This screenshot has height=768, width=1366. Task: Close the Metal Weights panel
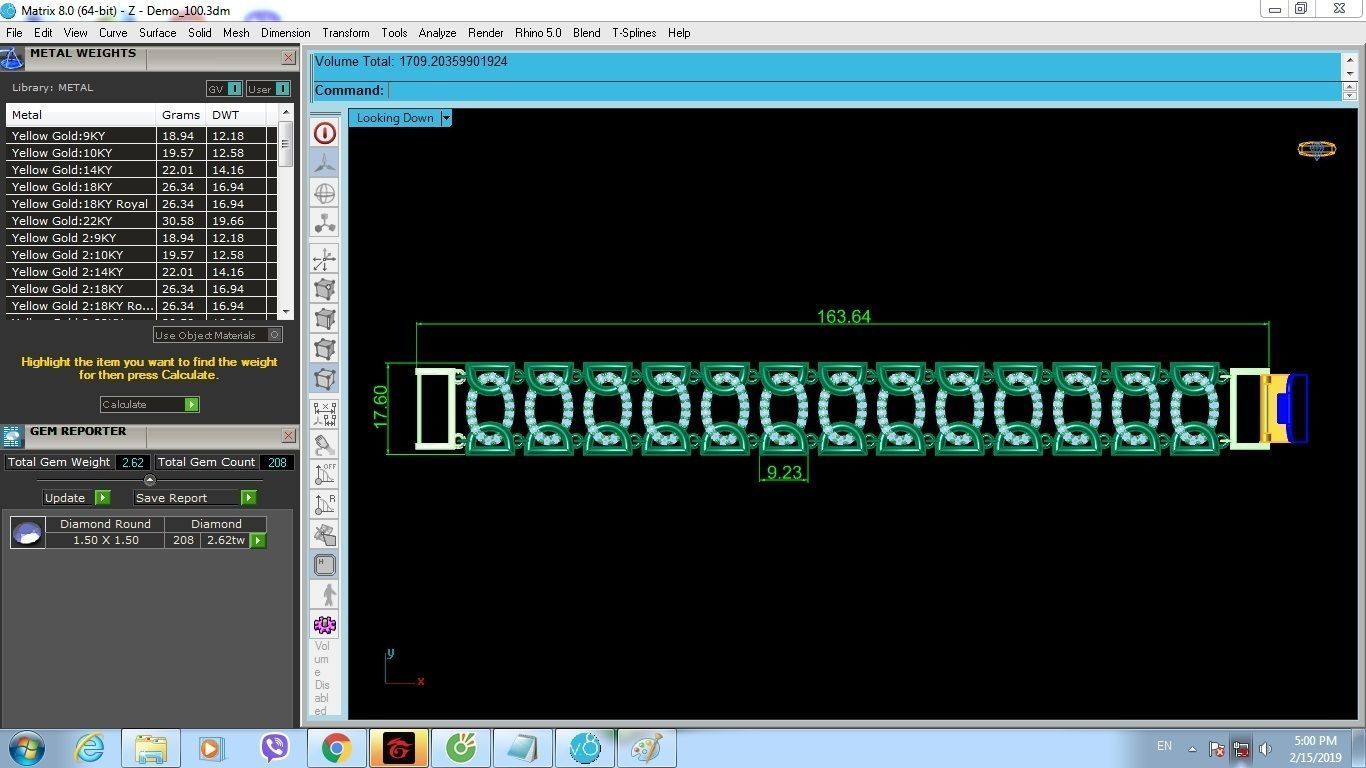288,59
